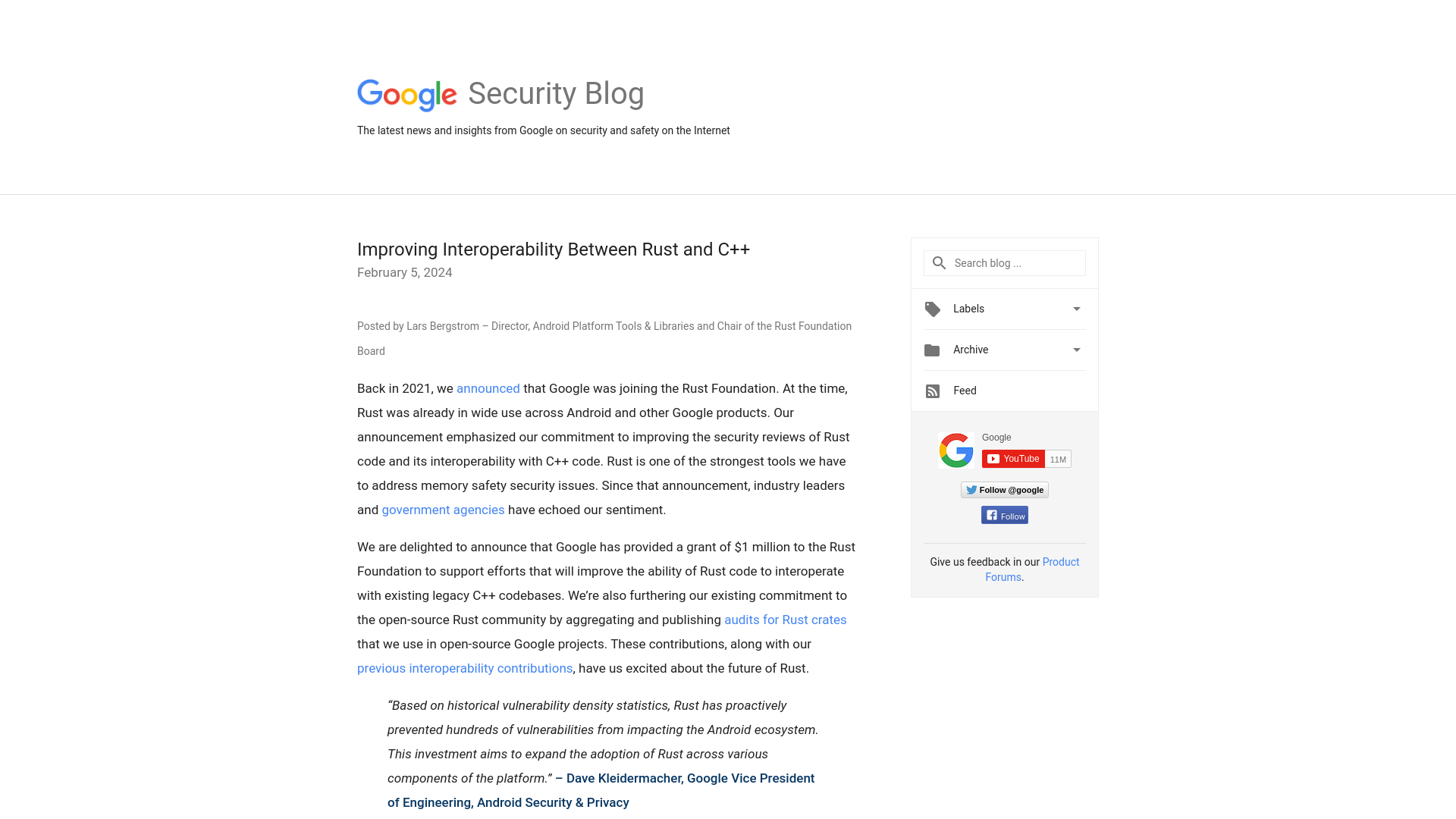Expand the Labels section dropdown
This screenshot has height=819, width=1456.
pos(1076,309)
